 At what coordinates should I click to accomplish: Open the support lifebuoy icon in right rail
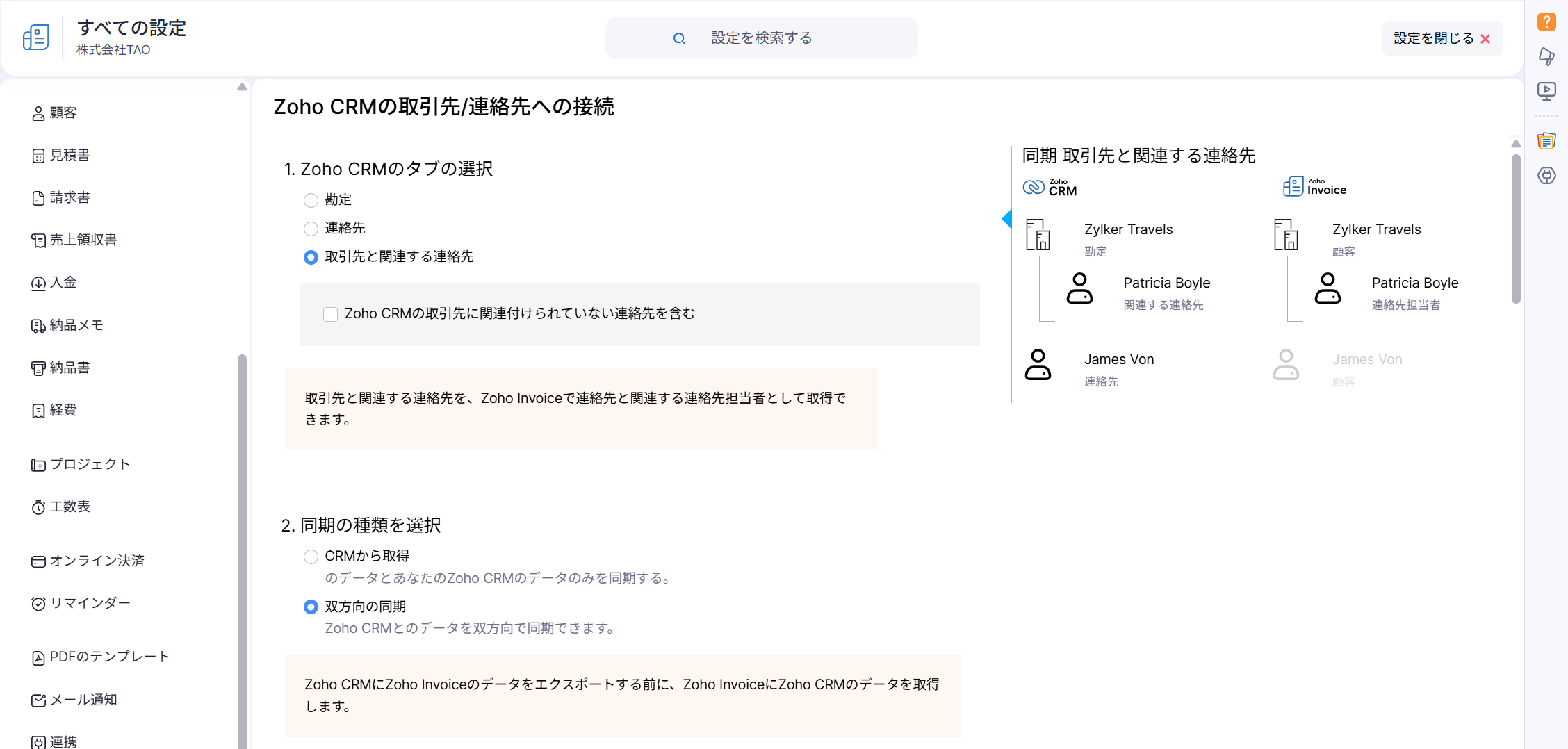[1546, 176]
